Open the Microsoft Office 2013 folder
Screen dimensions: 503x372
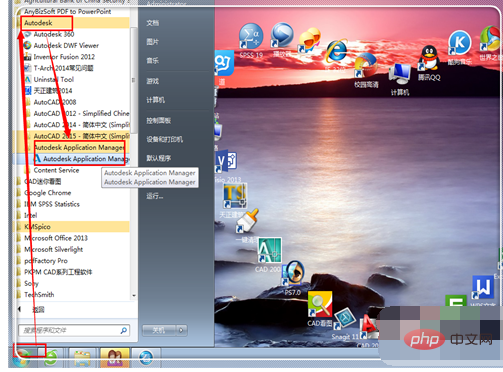[56, 238]
